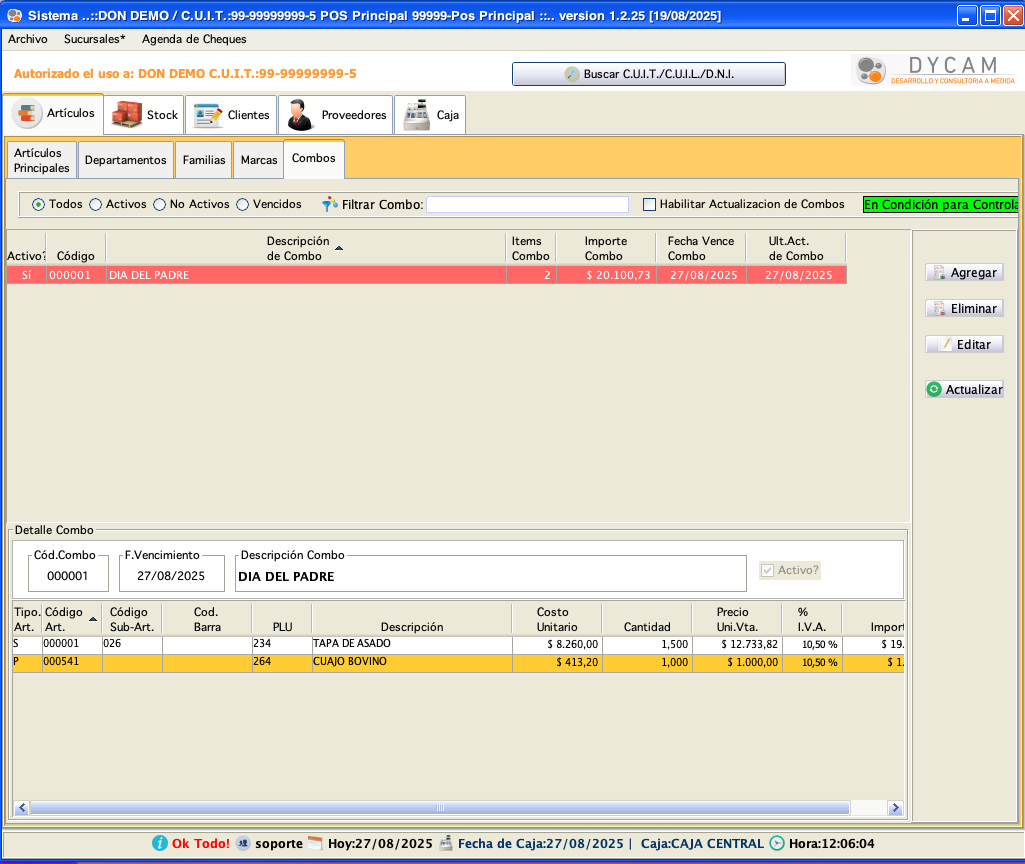This screenshot has height=864, width=1025.
Task: Open the Caja cash register tab
Action: point(430,115)
